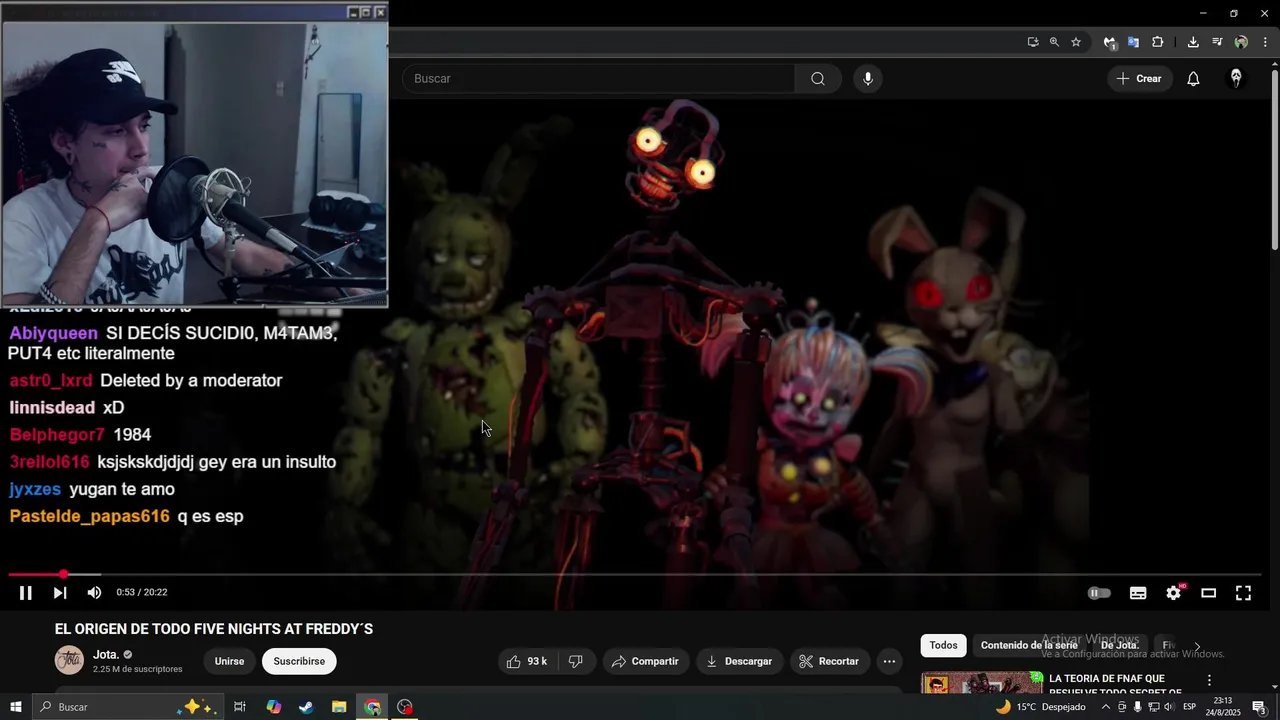The height and width of the screenshot is (720, 1280).
Task: Open Task View on the taskbar
Action: pos(240,707)
